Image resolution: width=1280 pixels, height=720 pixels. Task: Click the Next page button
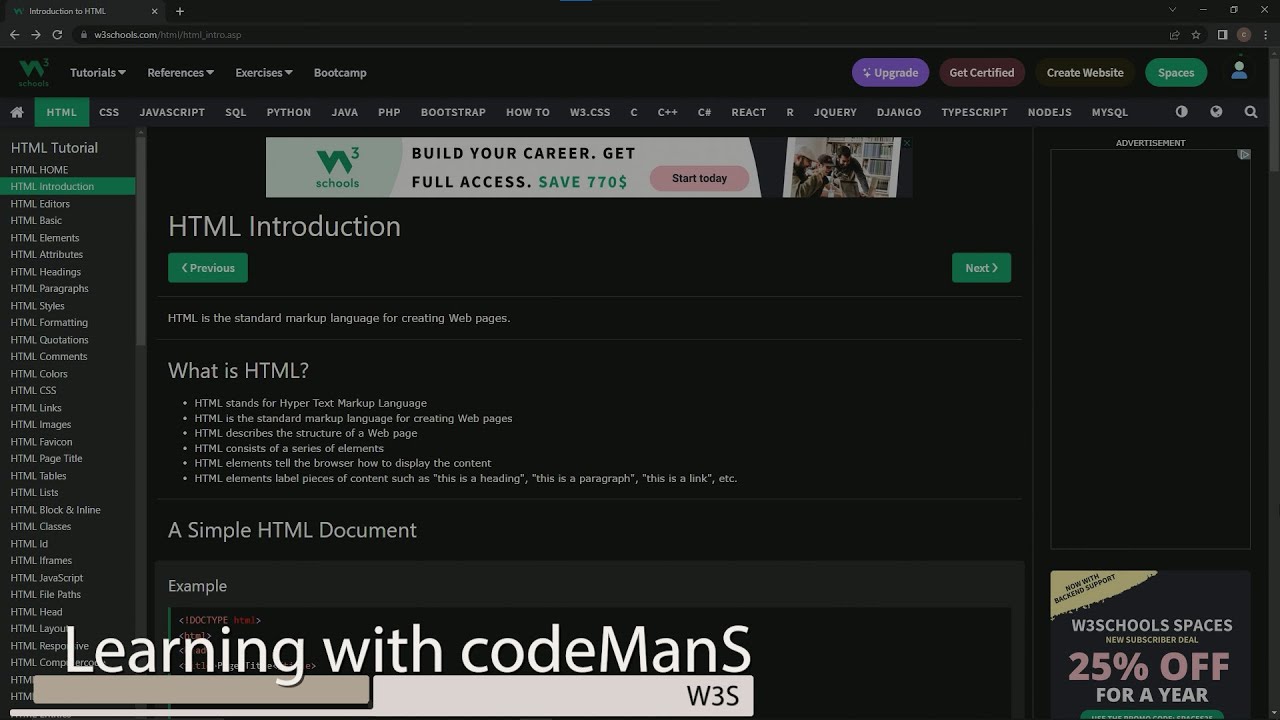pyautogui.click(x=981, y=268)
